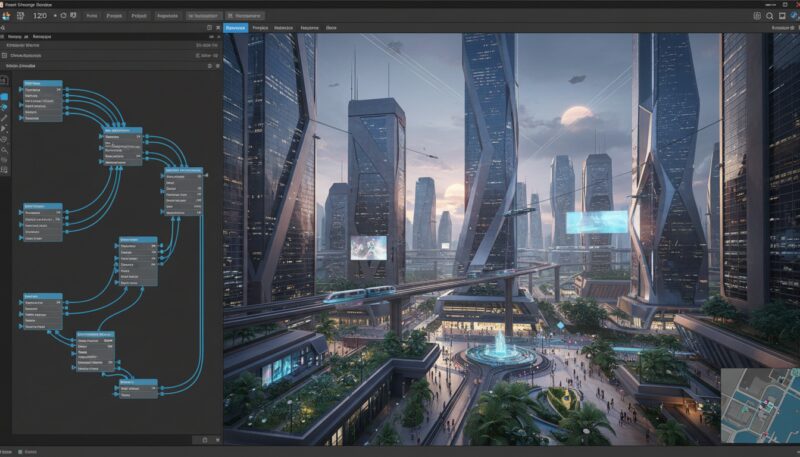Click the minimap thumbnail in the viewport corner
Screen dimensions: 800x457
[x=759, y=405]
